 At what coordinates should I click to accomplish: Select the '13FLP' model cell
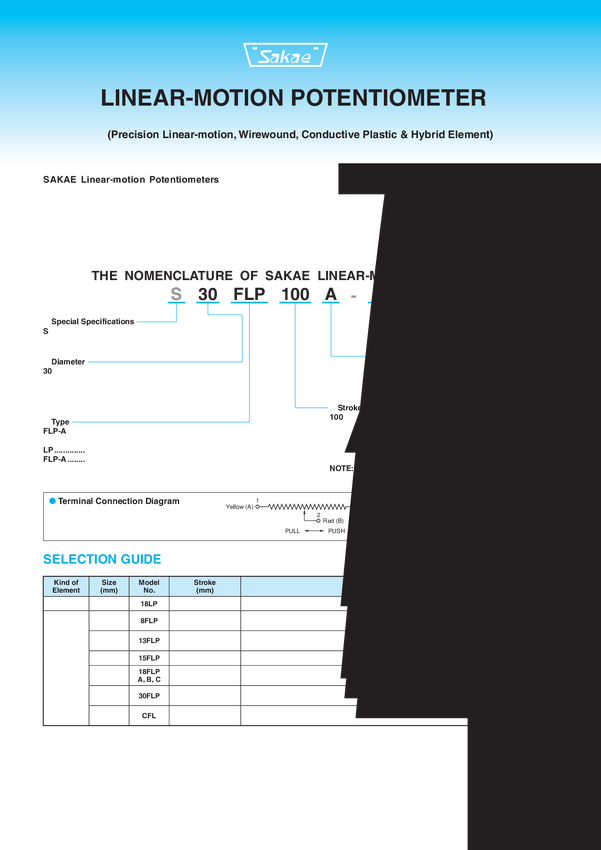pos(149,641)
